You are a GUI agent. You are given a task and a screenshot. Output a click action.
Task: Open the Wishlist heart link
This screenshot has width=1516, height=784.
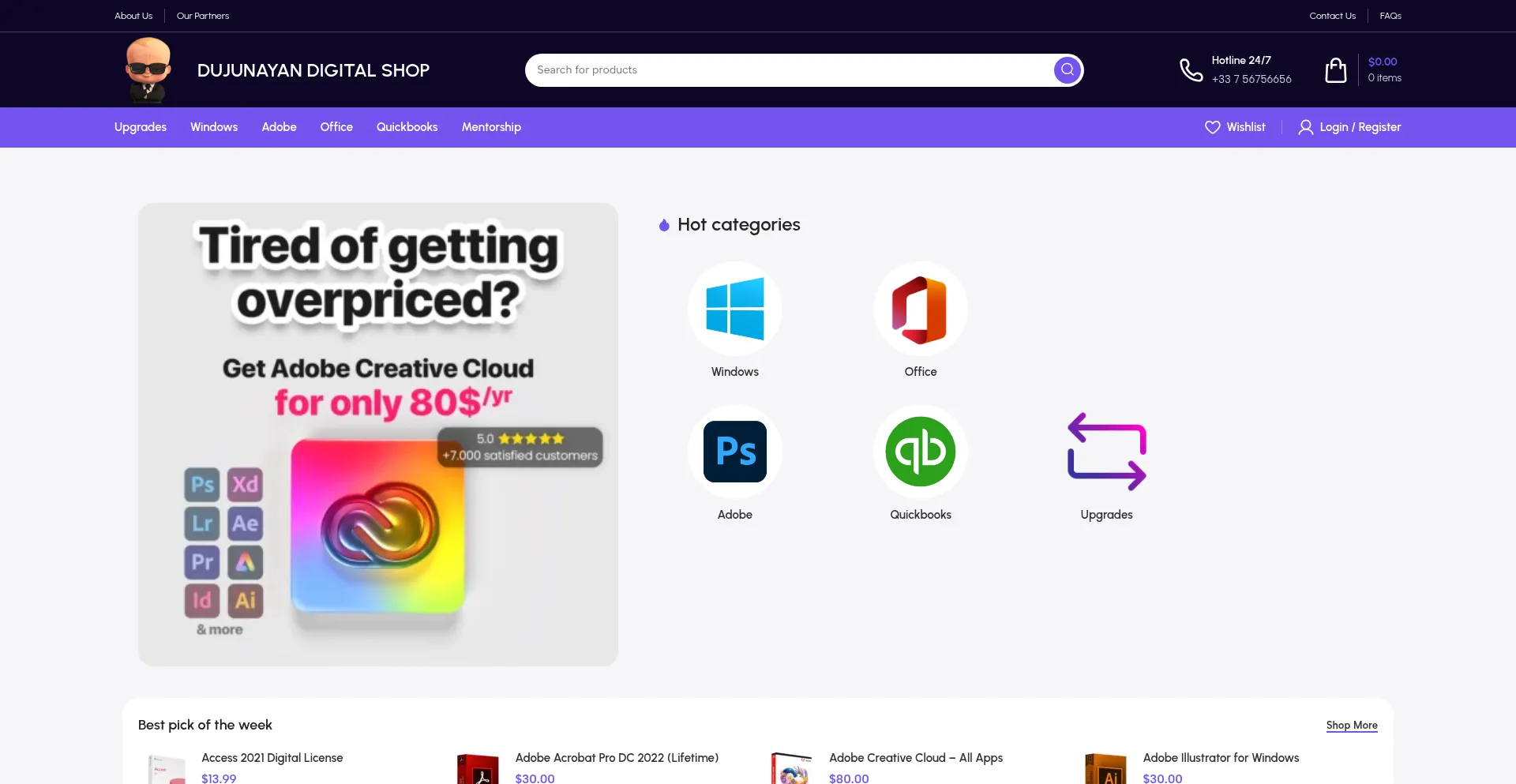point(1235,127)
